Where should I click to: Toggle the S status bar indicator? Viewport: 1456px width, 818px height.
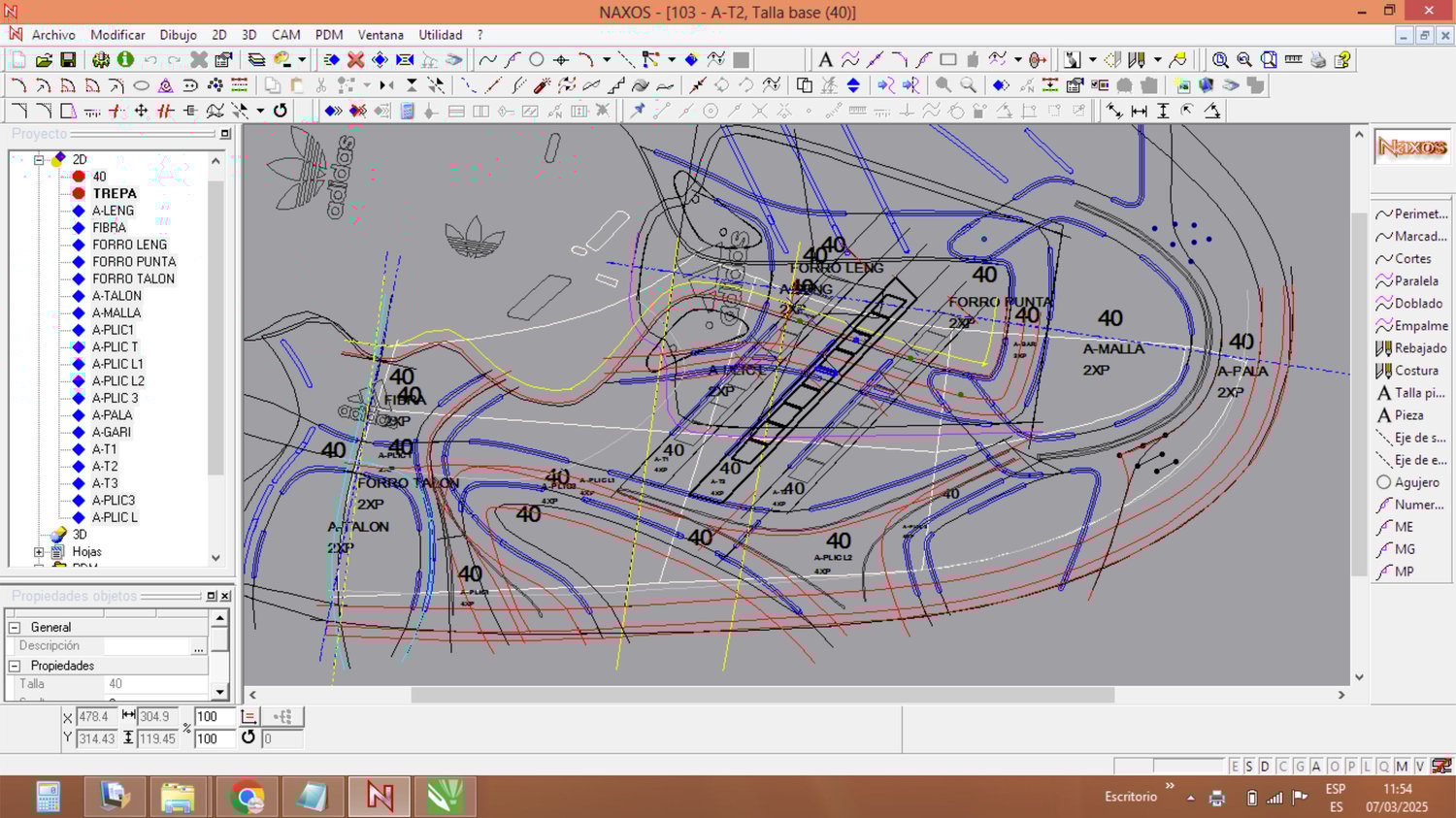(1249, 767)
